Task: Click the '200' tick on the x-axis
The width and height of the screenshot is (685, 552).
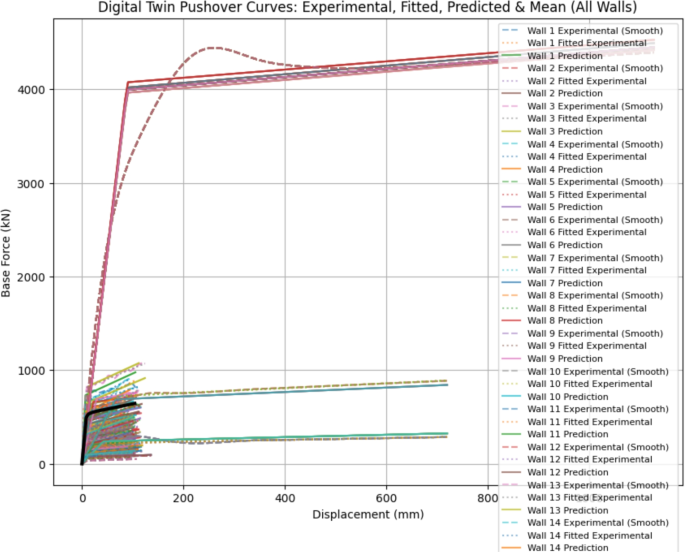Action: [183, 498]
